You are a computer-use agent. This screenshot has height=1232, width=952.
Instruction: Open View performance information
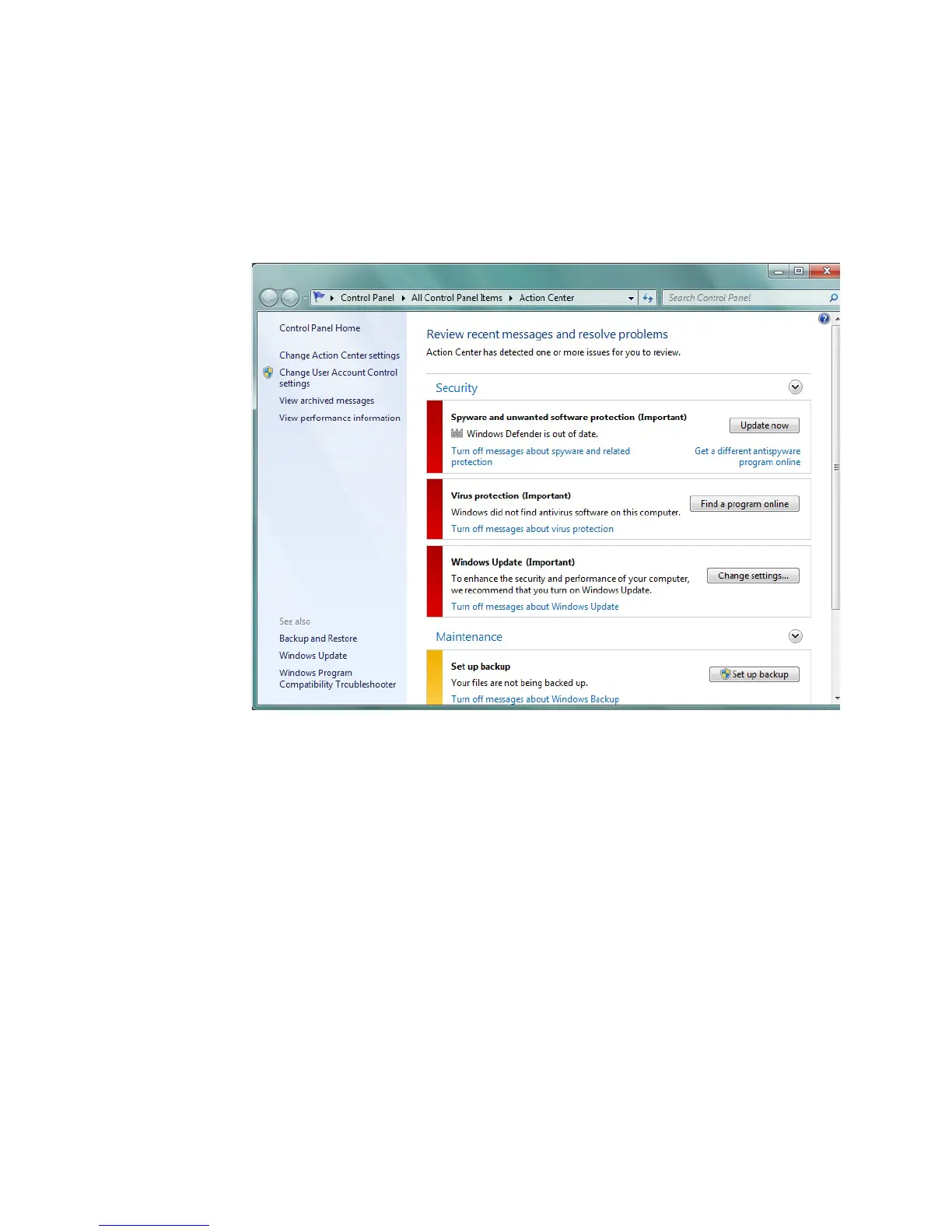(340, 418)
